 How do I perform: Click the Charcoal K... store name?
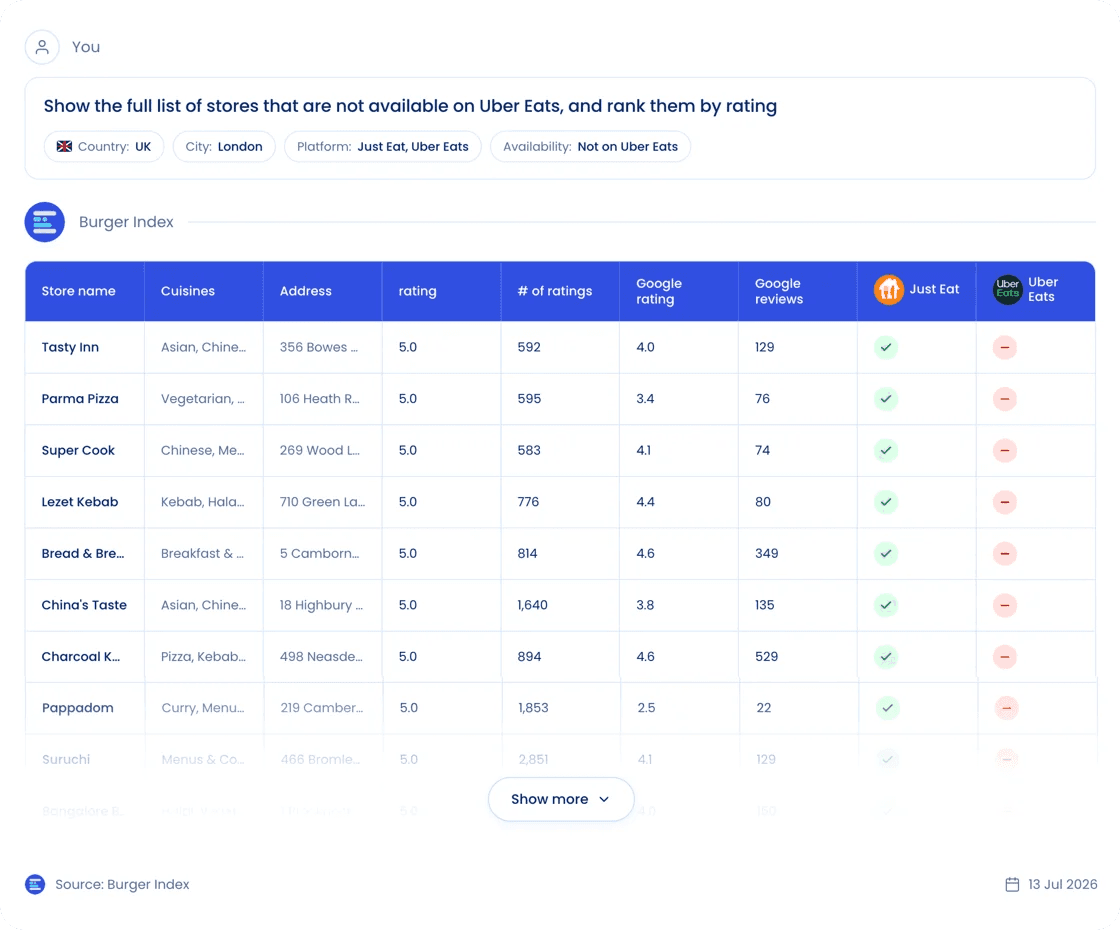pyautogui.click(x=81, y=656)
